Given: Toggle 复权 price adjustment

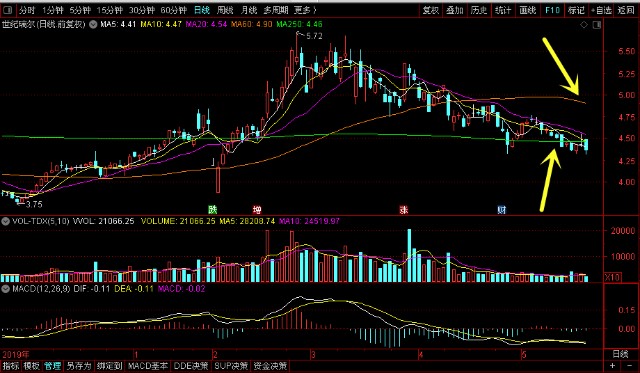Looking at the screenshot, I should point(431,10).
